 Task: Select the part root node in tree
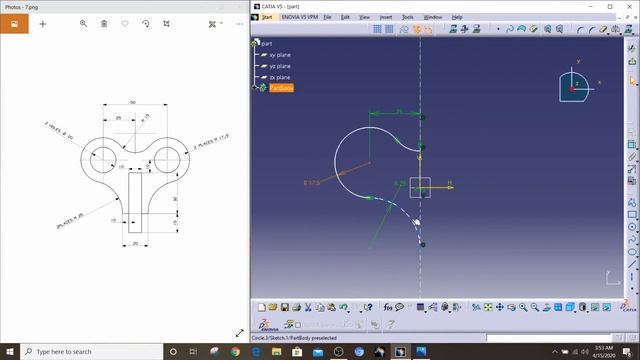[x=267, y=43]
